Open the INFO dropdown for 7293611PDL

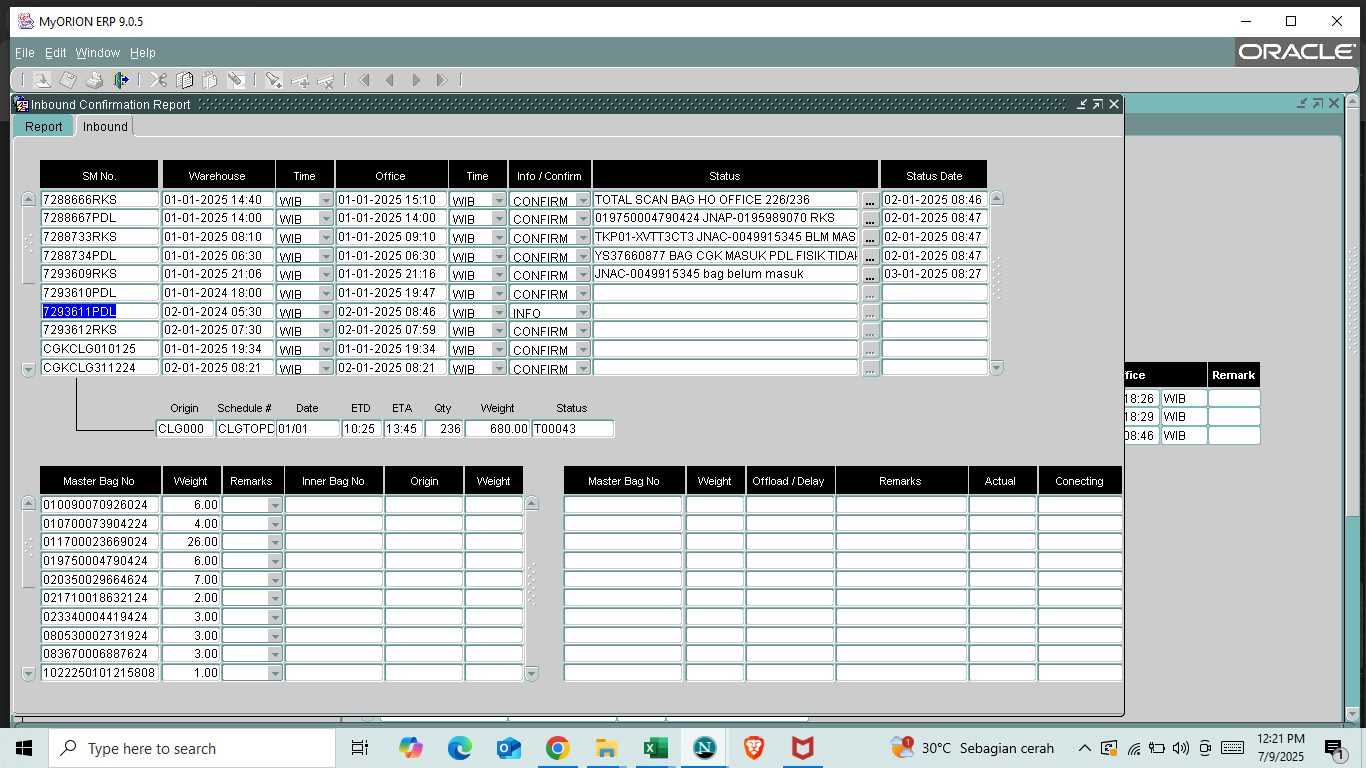coord(583,312)
